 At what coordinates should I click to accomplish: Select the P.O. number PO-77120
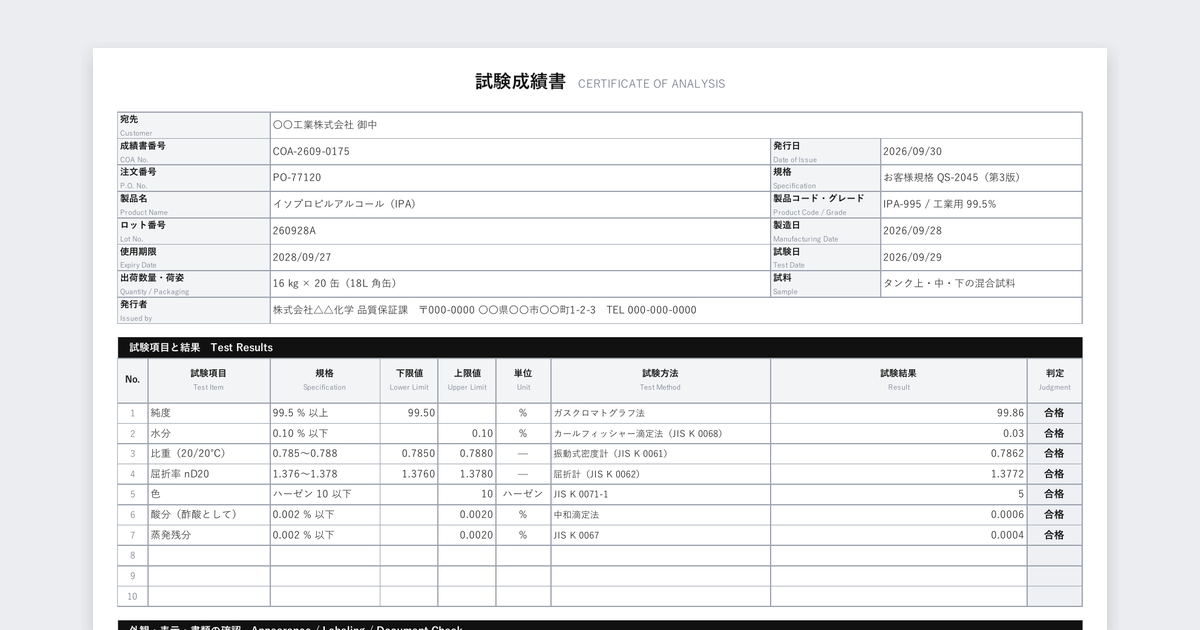520,178
